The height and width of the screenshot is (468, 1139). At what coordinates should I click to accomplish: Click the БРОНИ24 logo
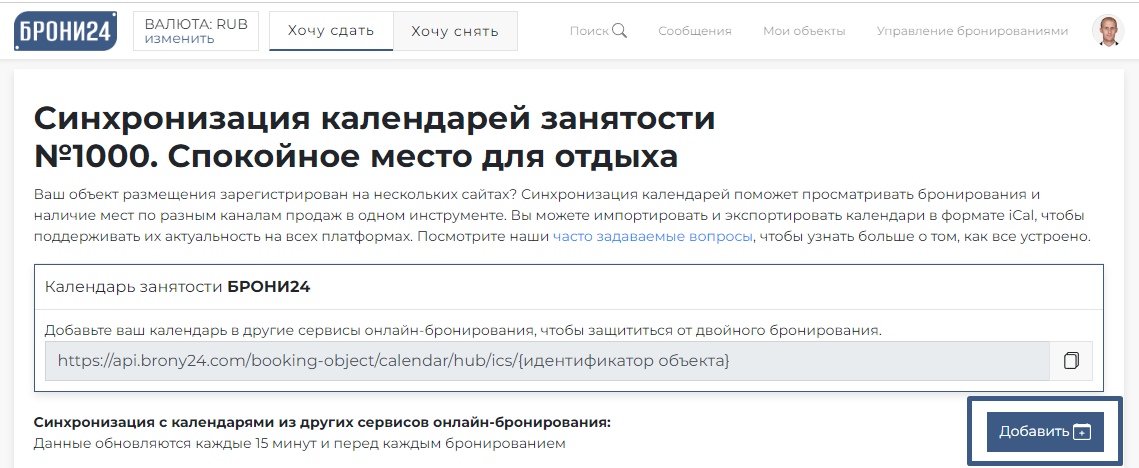pos(66,30)
